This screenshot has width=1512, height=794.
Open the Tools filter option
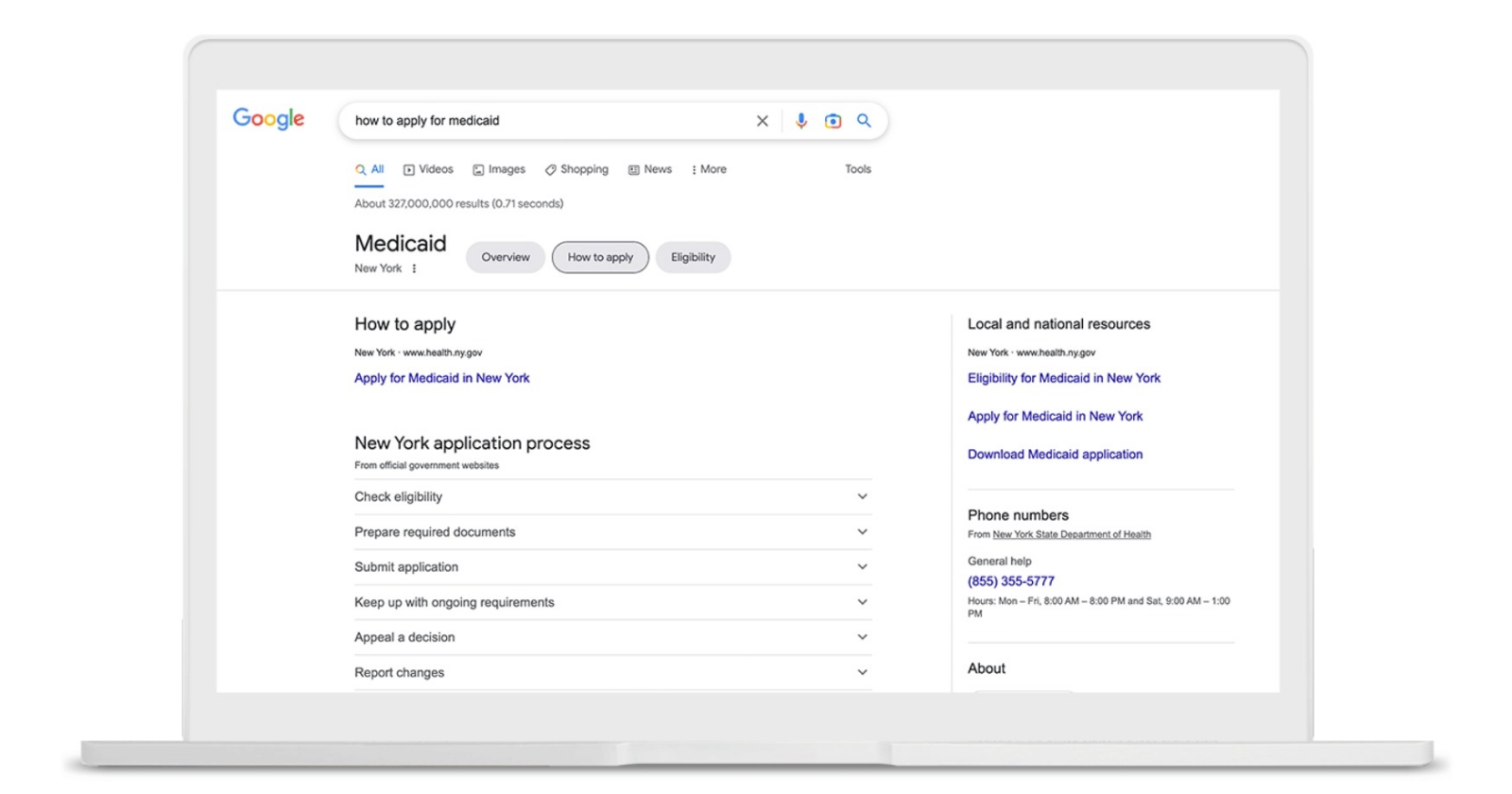[x=857, y=169]
